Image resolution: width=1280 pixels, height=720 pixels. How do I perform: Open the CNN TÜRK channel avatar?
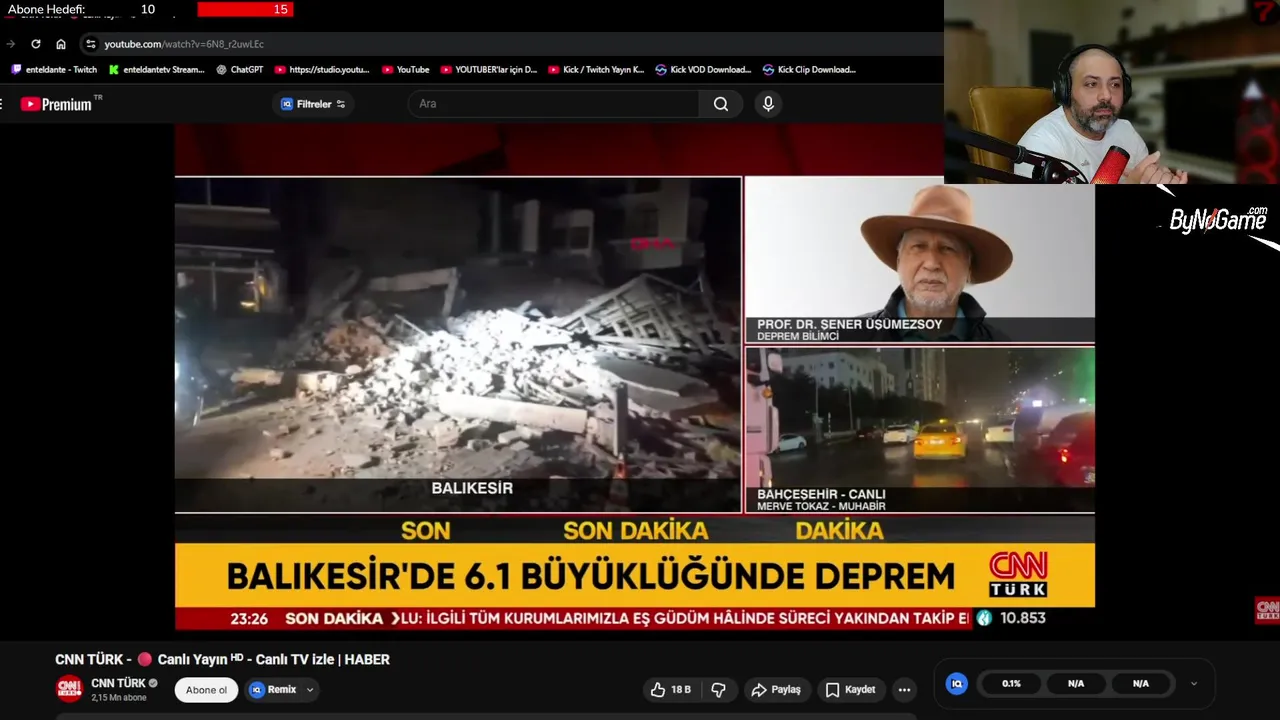(x=69, y=688)
